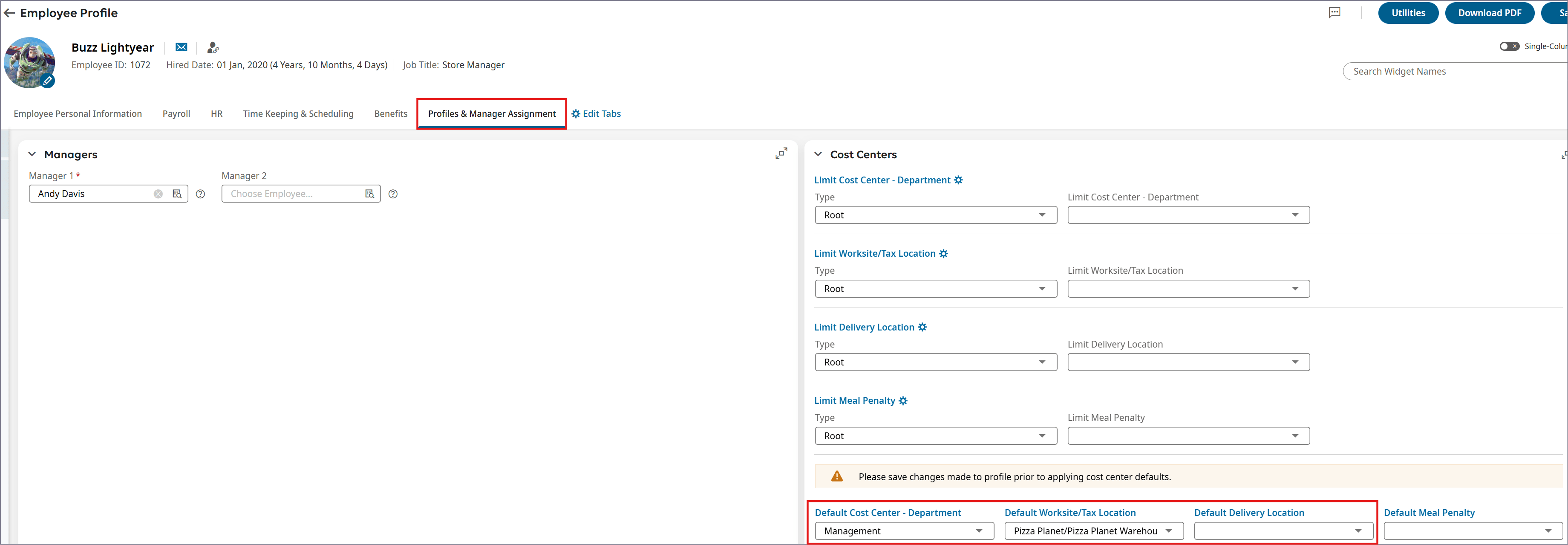Image resolution: width=1568 pixels, height=545 pixels.
Task: Open the Default Cost Center - Department Management dropdown
Action: [904, 531]
